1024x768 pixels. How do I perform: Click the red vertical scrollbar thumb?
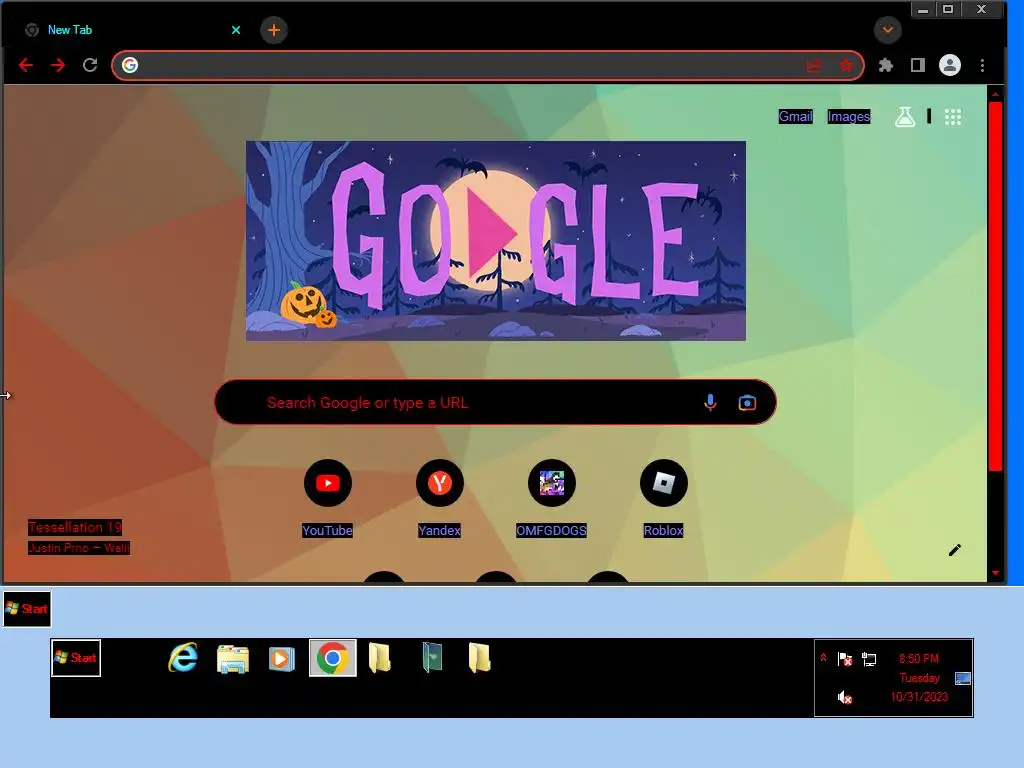(x=995, y=285)
